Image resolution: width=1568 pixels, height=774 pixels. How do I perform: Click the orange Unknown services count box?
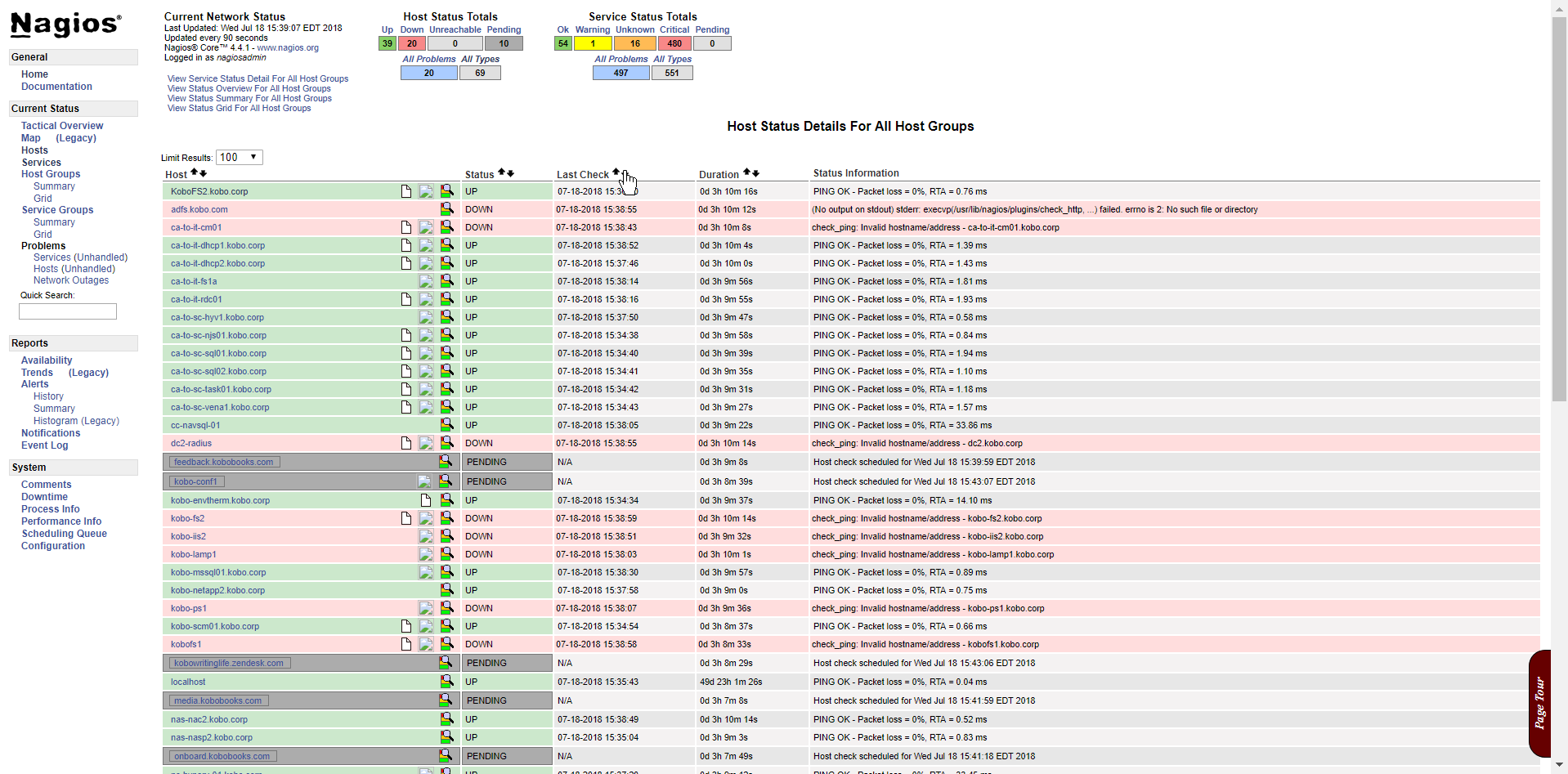click(x=634, y=44)
